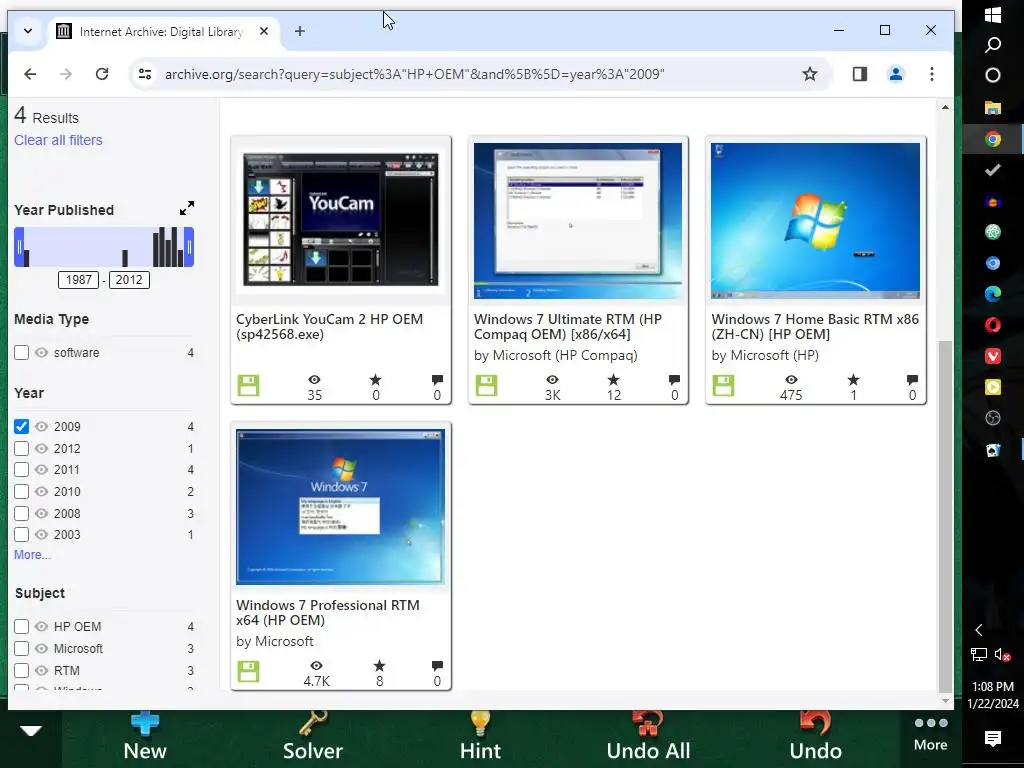Click the left handle of year slider
This screenshot has height=768, width=1024.
19,247
